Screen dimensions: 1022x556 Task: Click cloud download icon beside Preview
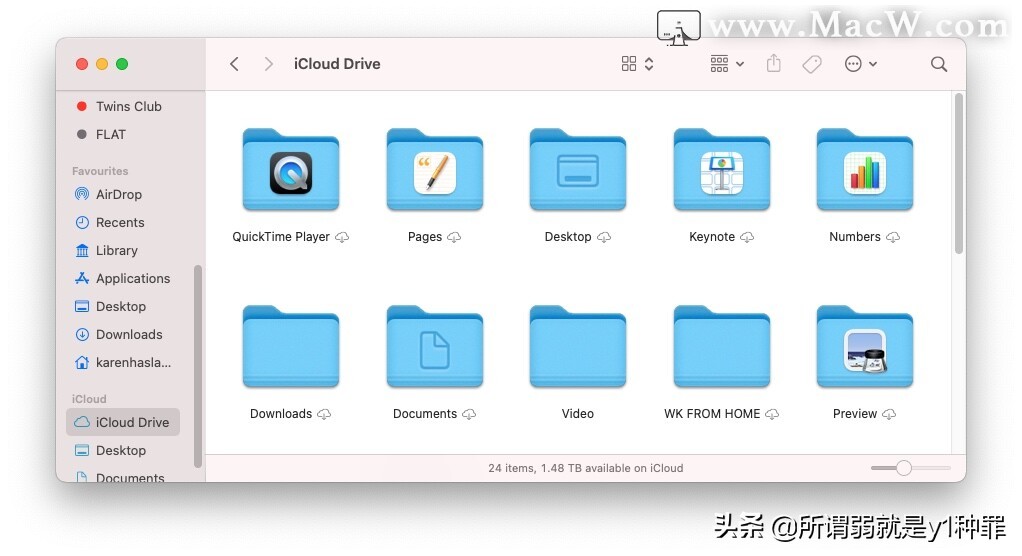point(889,414)
